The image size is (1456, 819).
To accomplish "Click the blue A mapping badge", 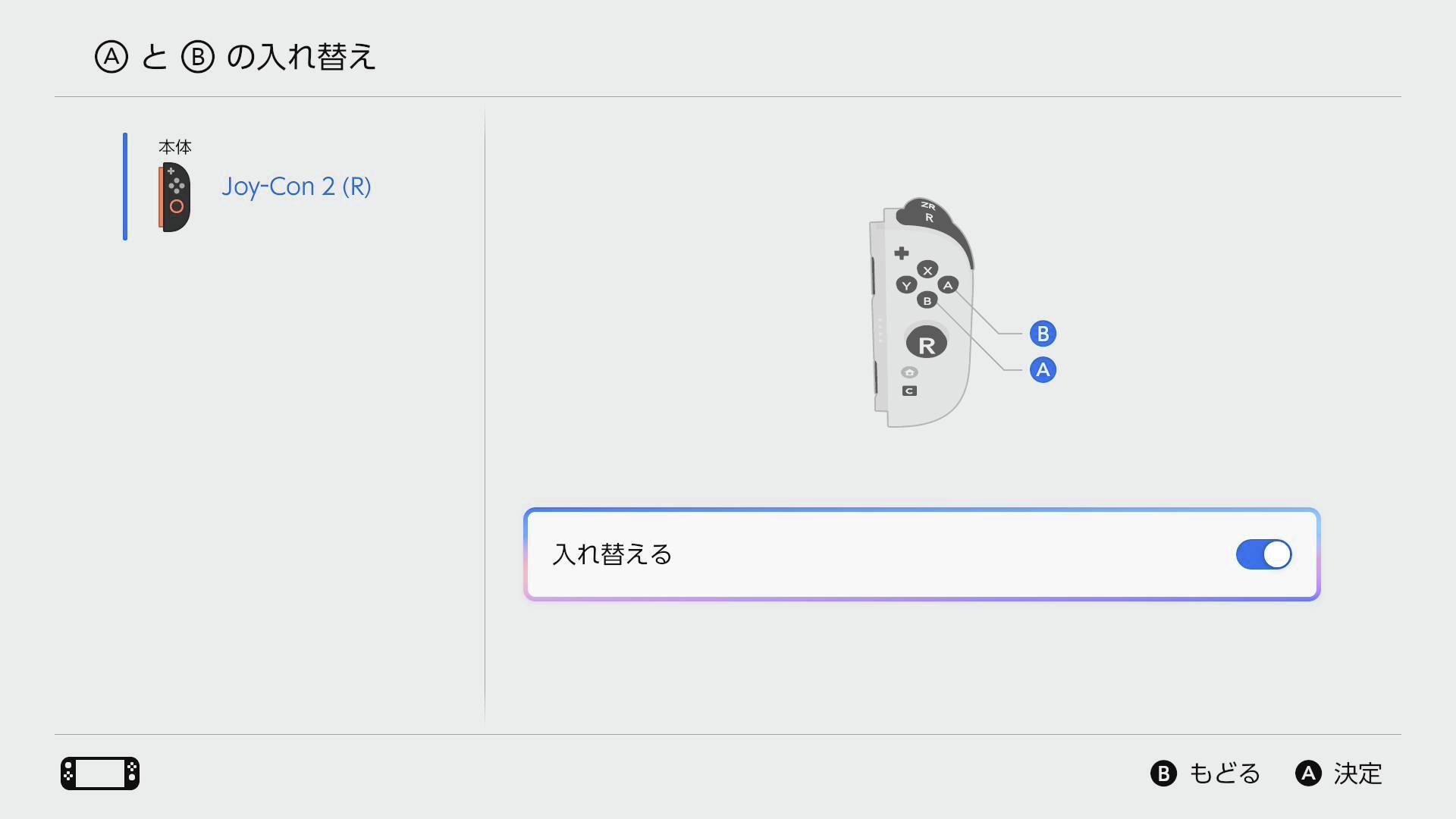I will [1043, 370].
